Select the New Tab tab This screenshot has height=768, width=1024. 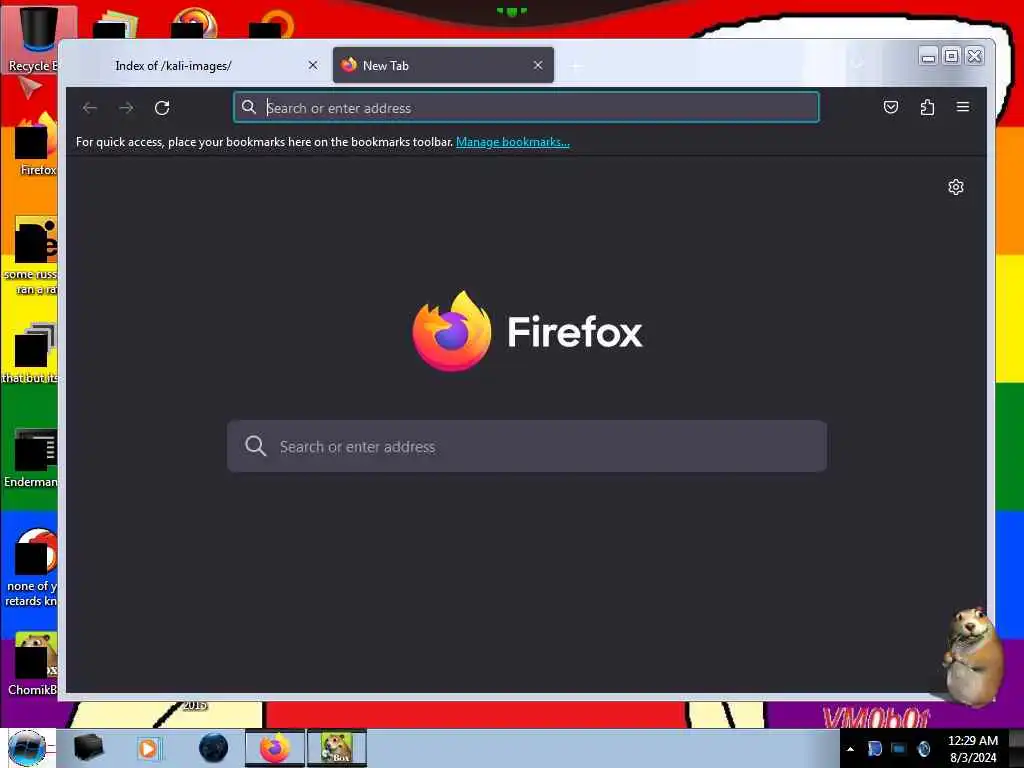[x=443, y=65]
